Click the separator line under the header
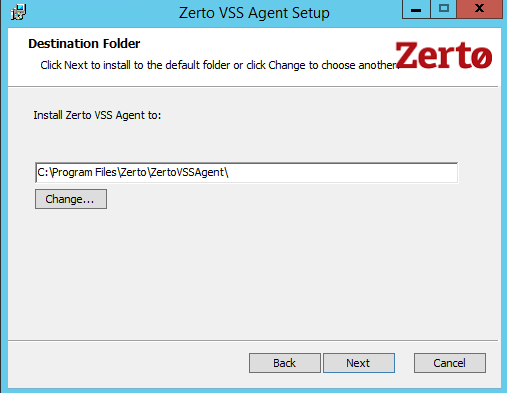 (253, 87)
